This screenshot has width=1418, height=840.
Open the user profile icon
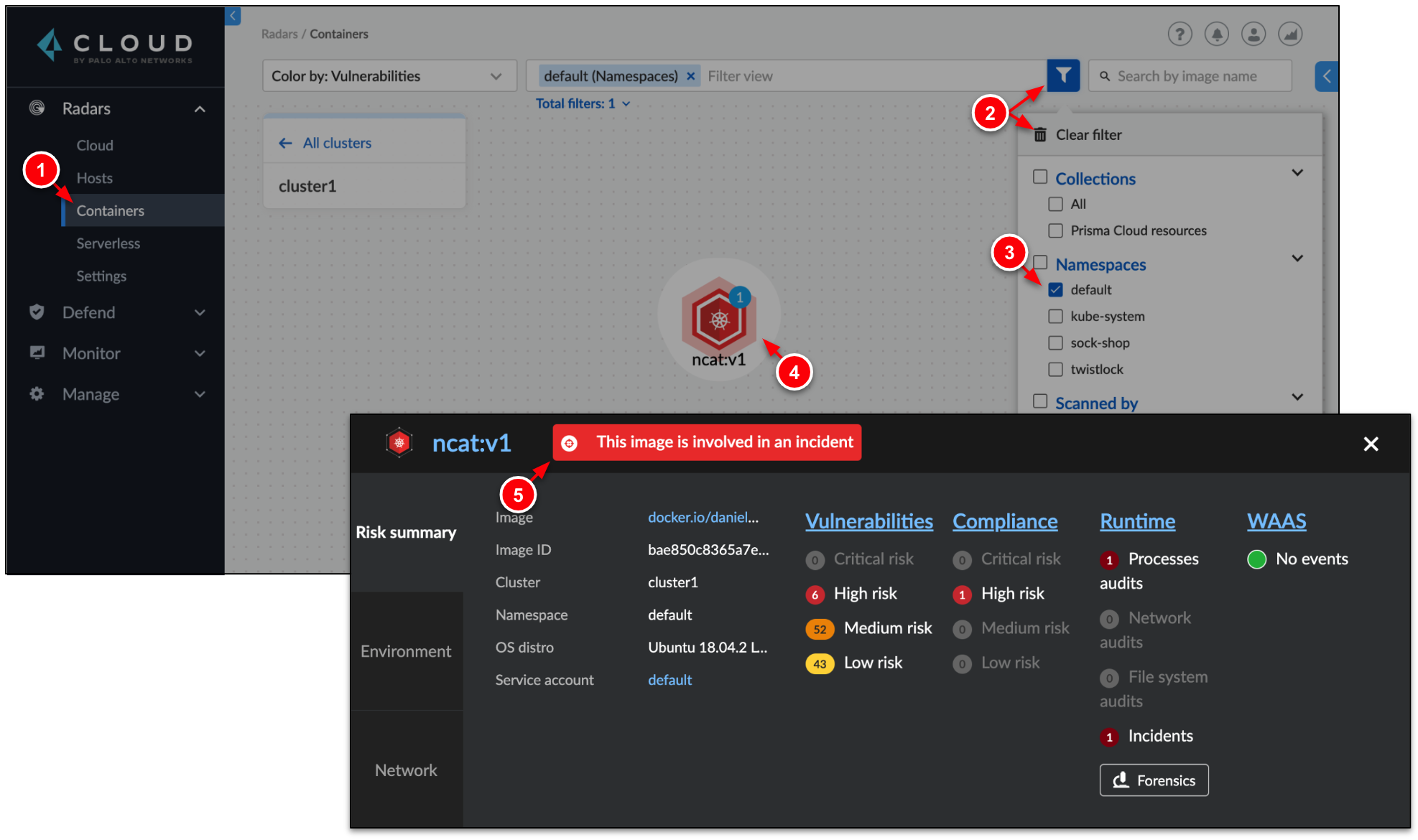pos(1254,34)
